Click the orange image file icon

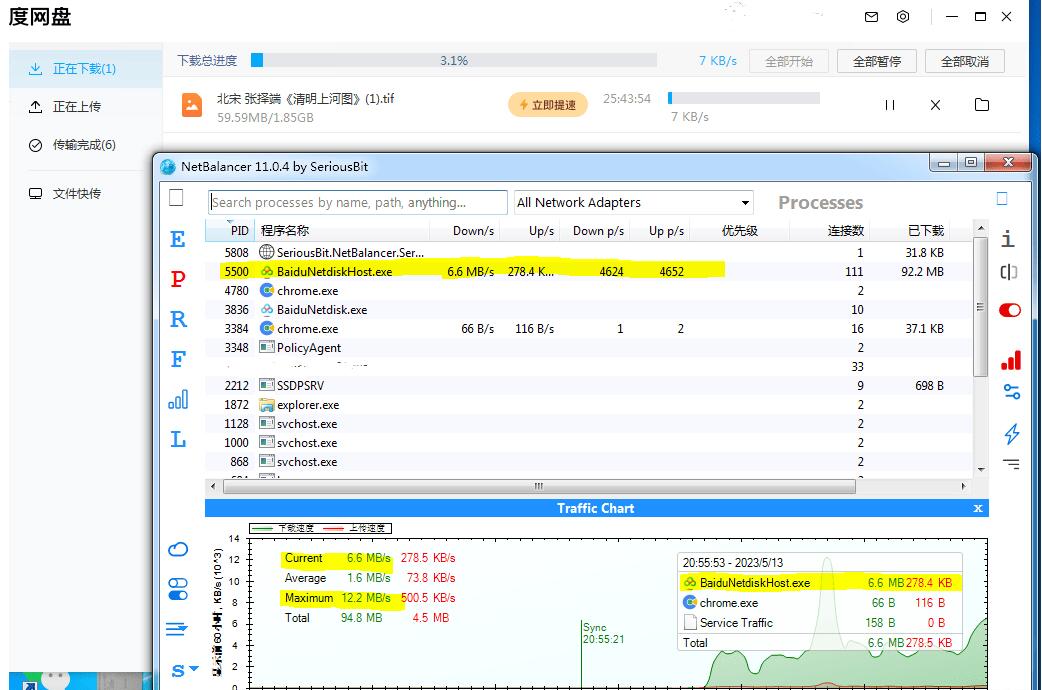tap(192, 105)
